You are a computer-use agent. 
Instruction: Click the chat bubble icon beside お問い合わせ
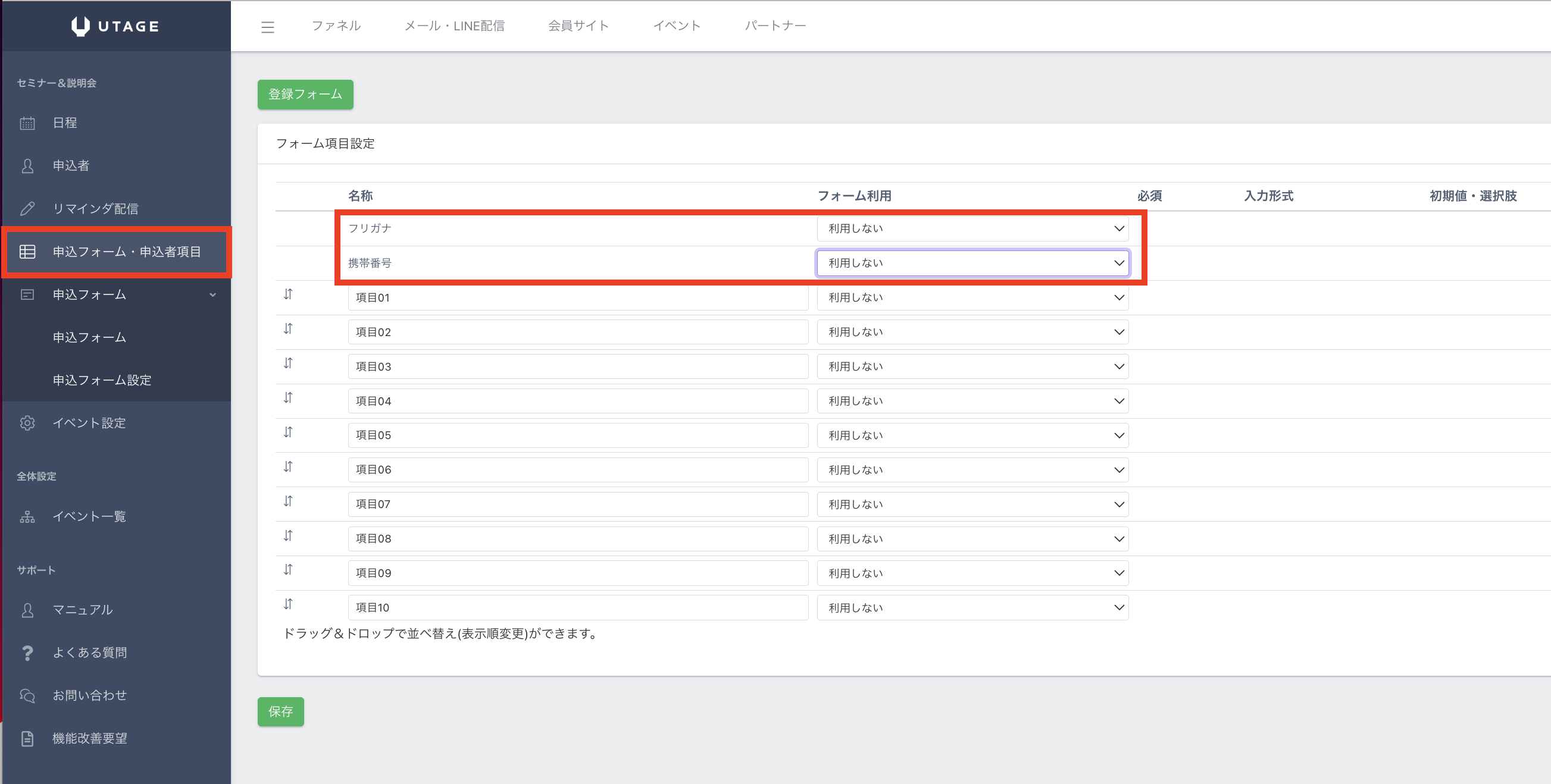(27, 695)
